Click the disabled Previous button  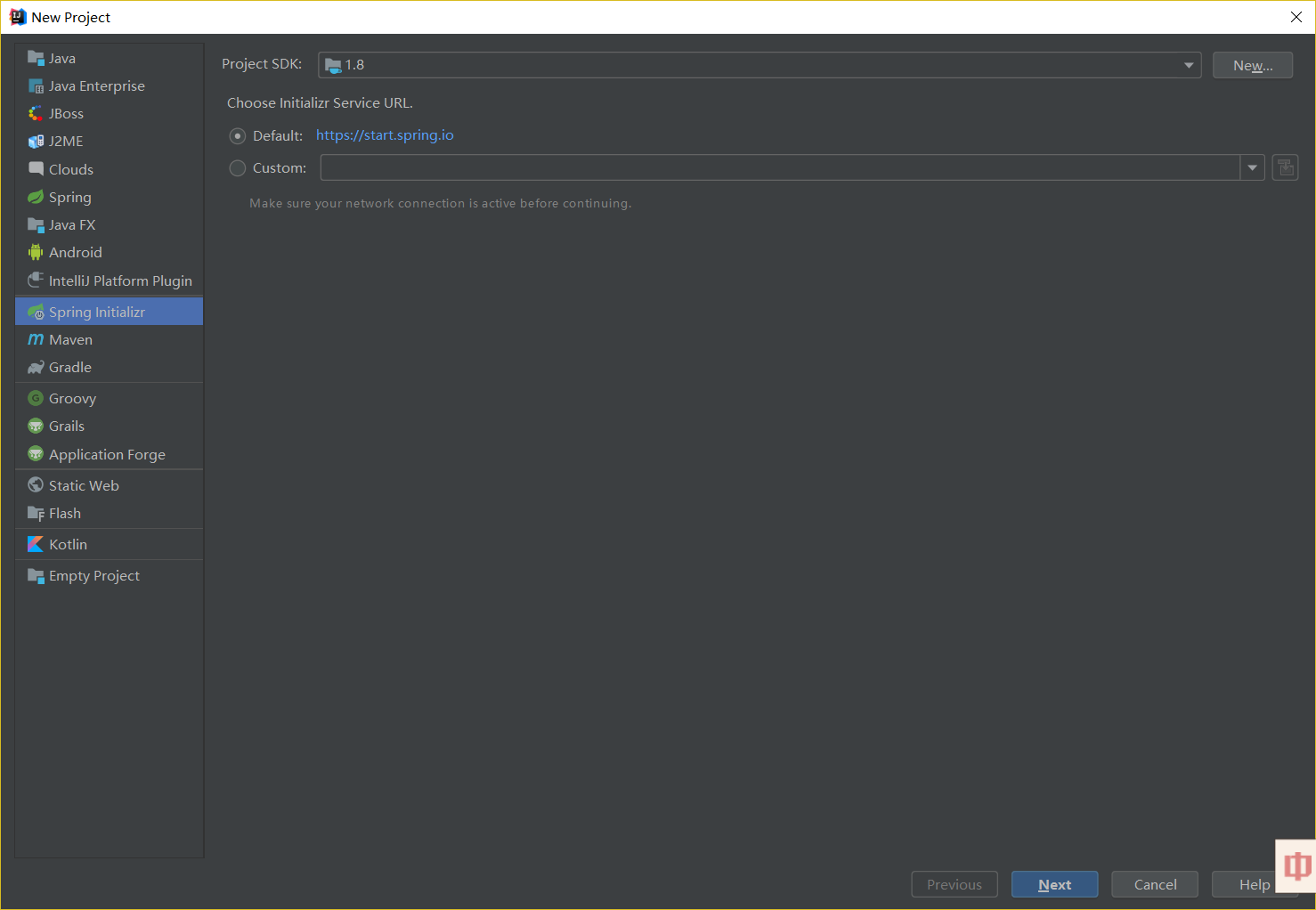click(x=955, y=884)
